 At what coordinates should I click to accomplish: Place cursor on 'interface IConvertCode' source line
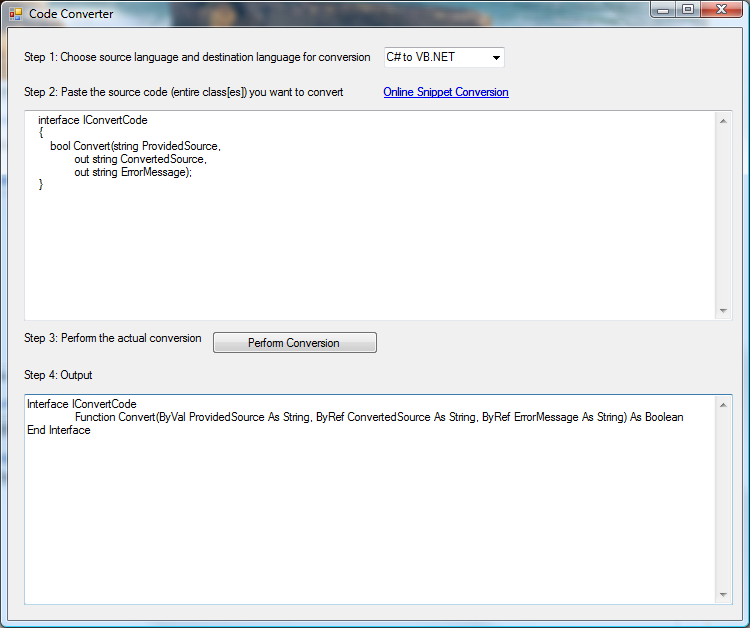pos(92,120)
